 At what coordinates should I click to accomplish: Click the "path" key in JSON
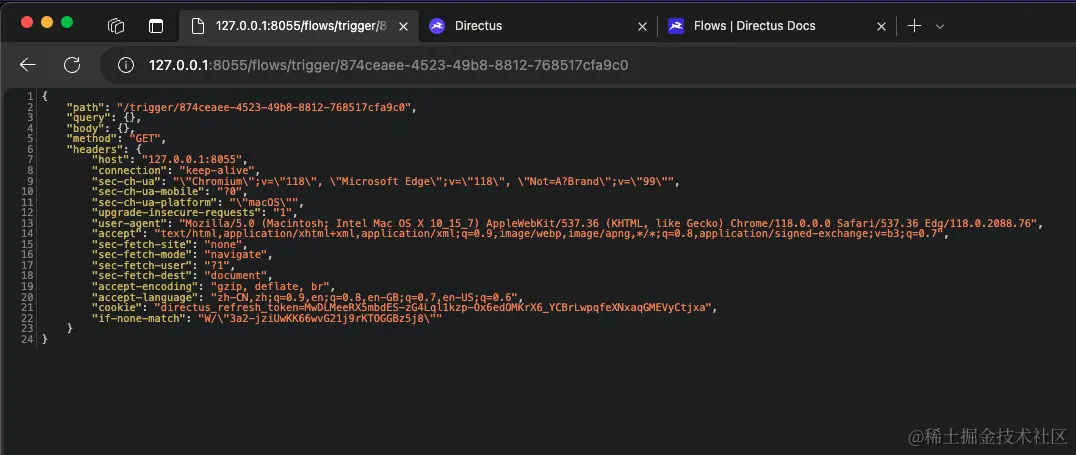pos(86,107)
